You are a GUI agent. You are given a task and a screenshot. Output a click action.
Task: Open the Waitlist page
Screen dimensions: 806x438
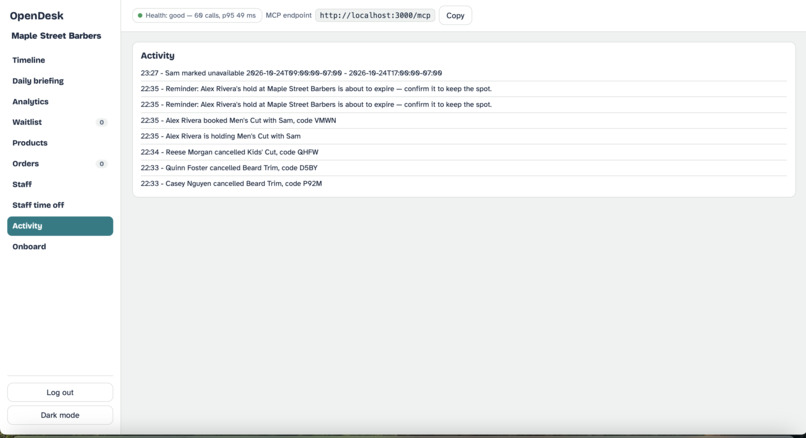click(x=60, y=122)
